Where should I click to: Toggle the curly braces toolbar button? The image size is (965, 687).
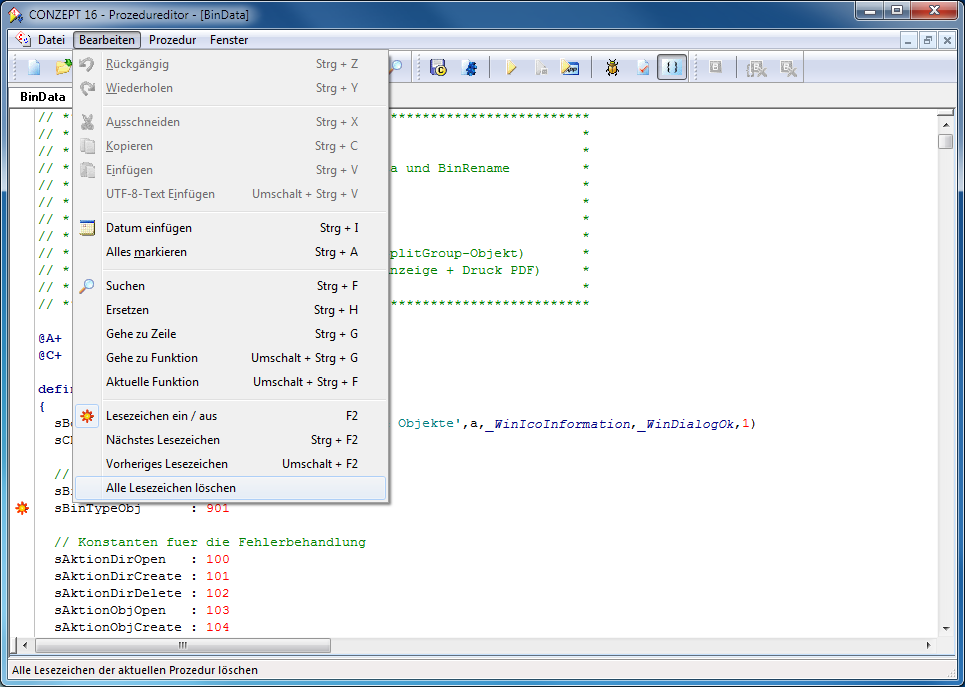672,68
